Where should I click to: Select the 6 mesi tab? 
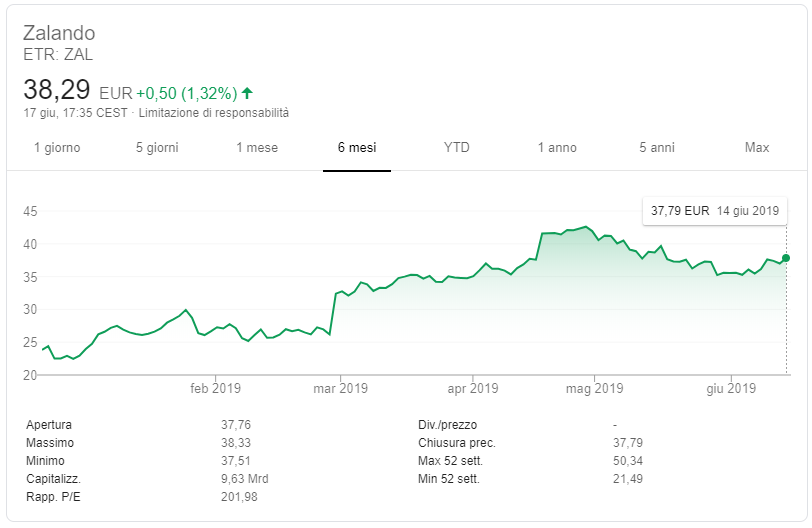click(357, 148)
